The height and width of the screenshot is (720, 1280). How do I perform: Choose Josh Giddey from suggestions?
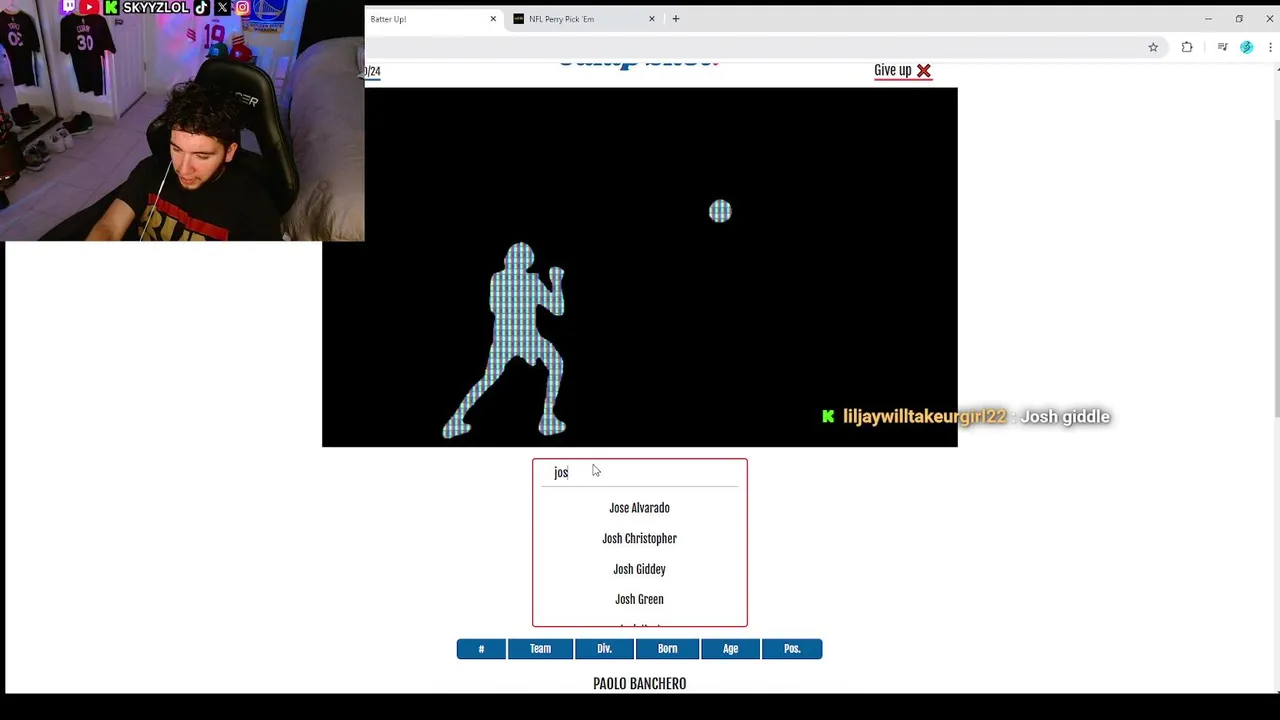[639, 569]
